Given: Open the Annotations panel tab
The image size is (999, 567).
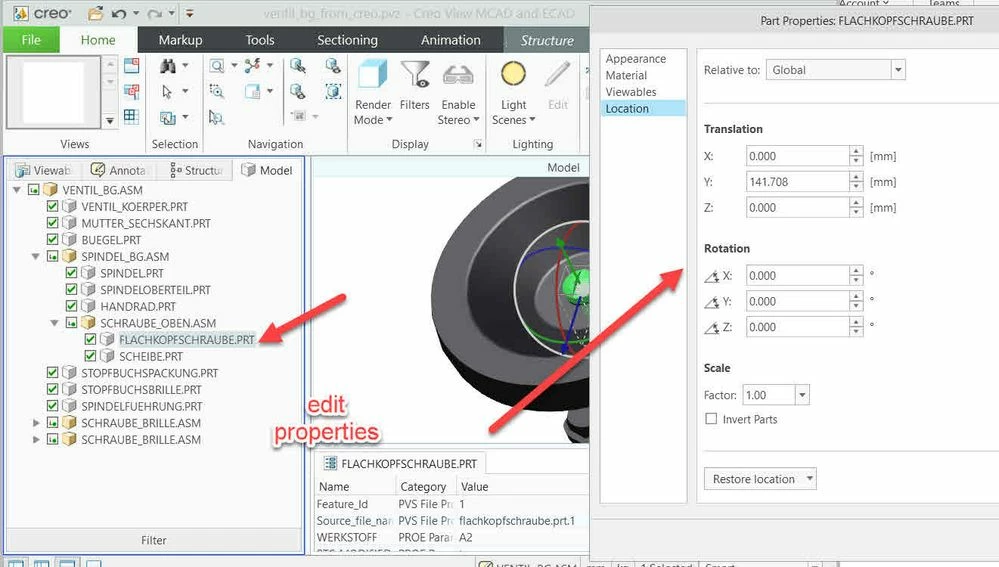Looking at the screenshot, I should point(119,170).
